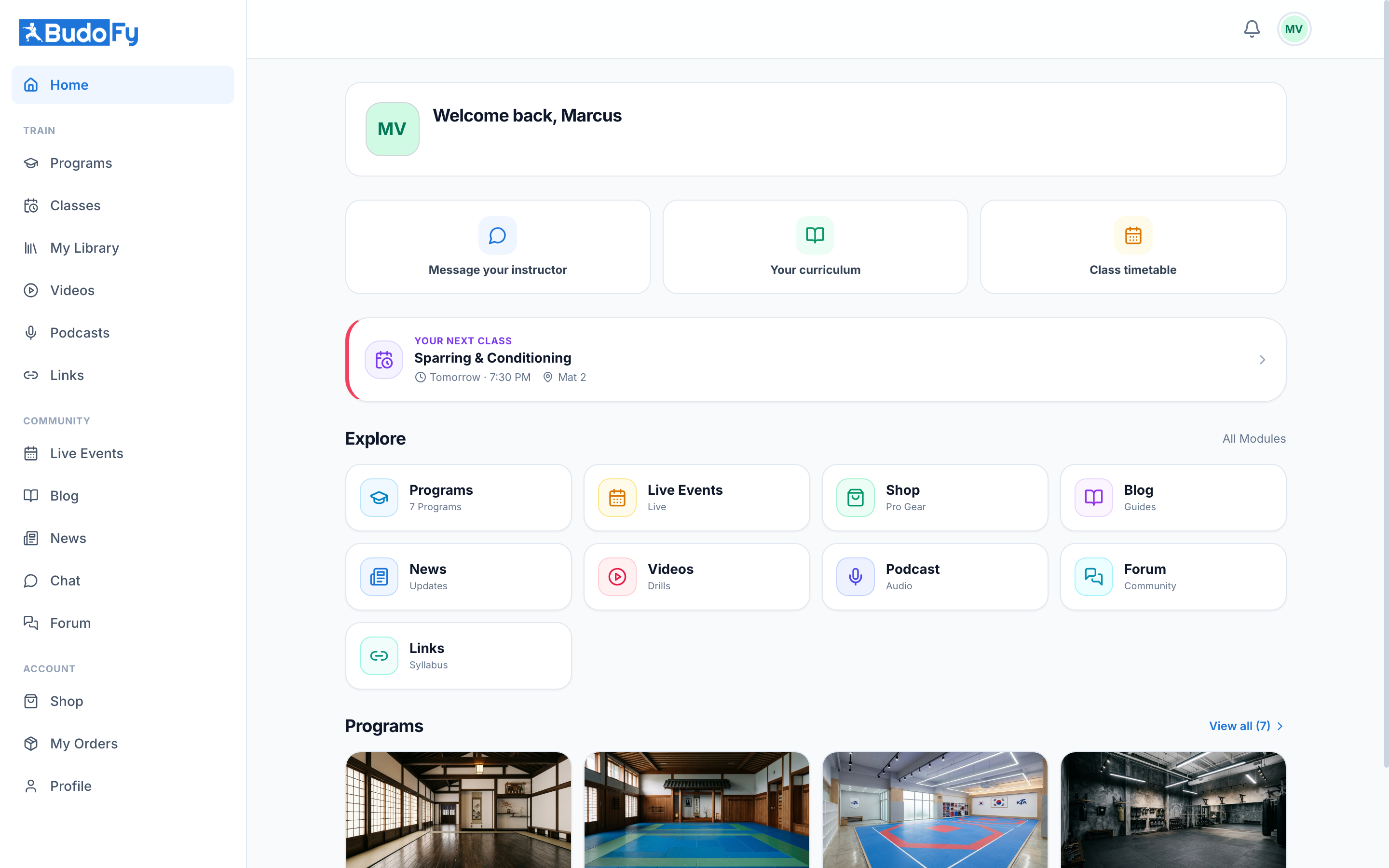Click Message your instructor card
This screenshot has width=1389, height=868.
pyautogui.click(x=498, y=247)
